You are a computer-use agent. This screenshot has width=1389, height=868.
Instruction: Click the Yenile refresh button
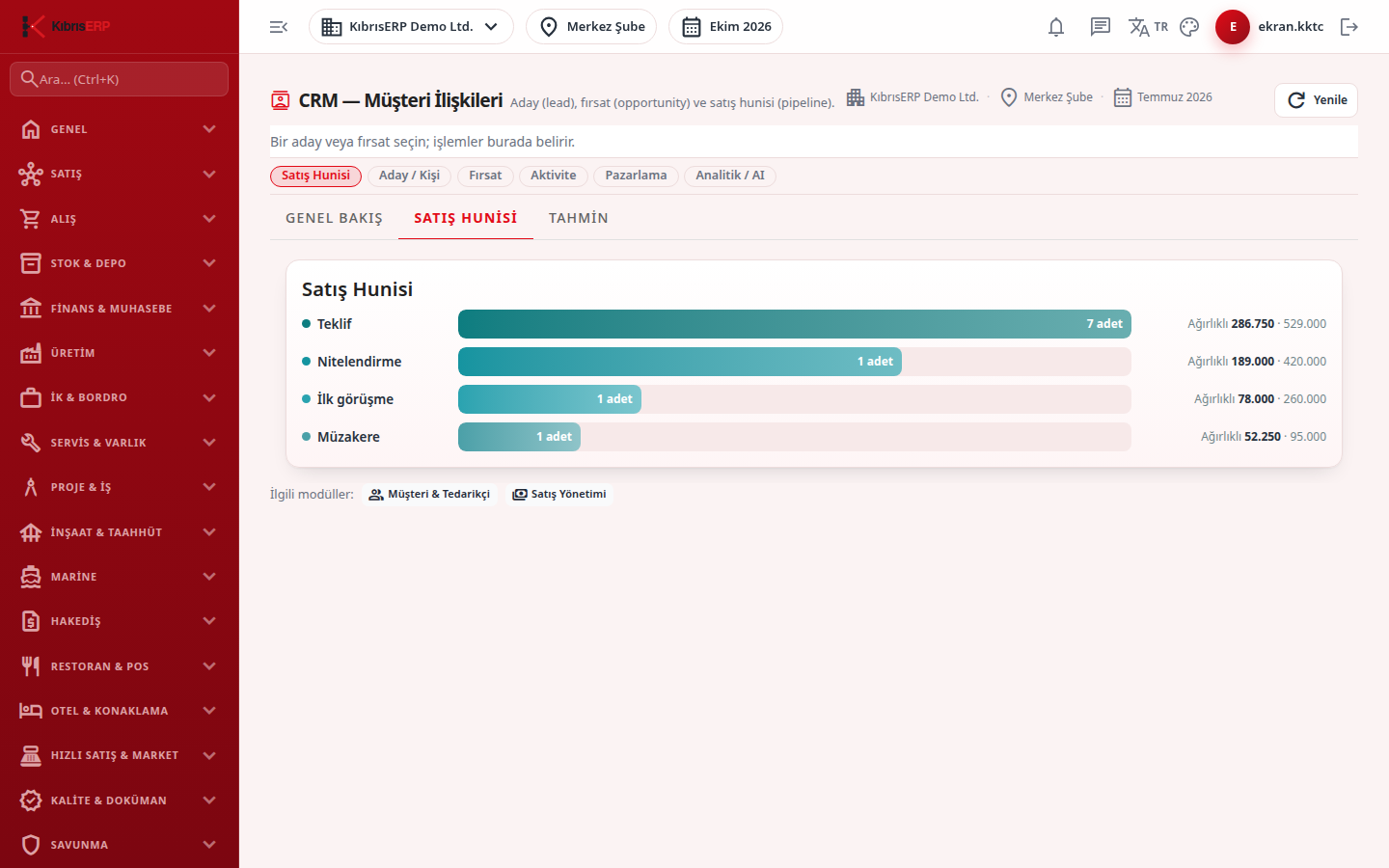pos(1316,100)
